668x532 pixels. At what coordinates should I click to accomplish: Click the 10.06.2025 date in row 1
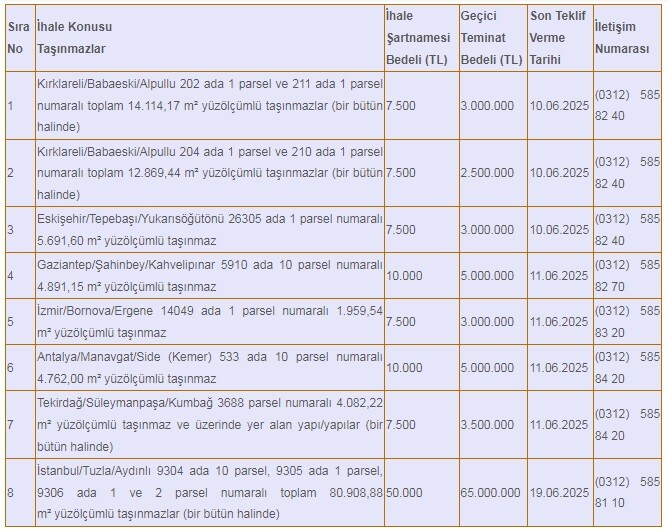click(x=559, y=105)
